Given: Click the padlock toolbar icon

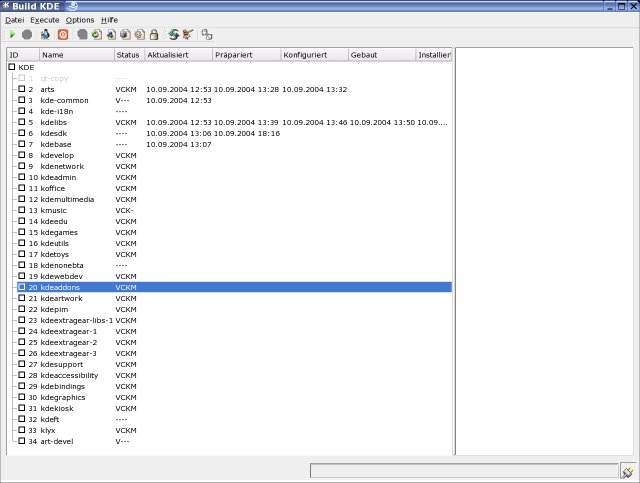Looking at the screenshot, I should pyautogui.click(x=154, y=35).
